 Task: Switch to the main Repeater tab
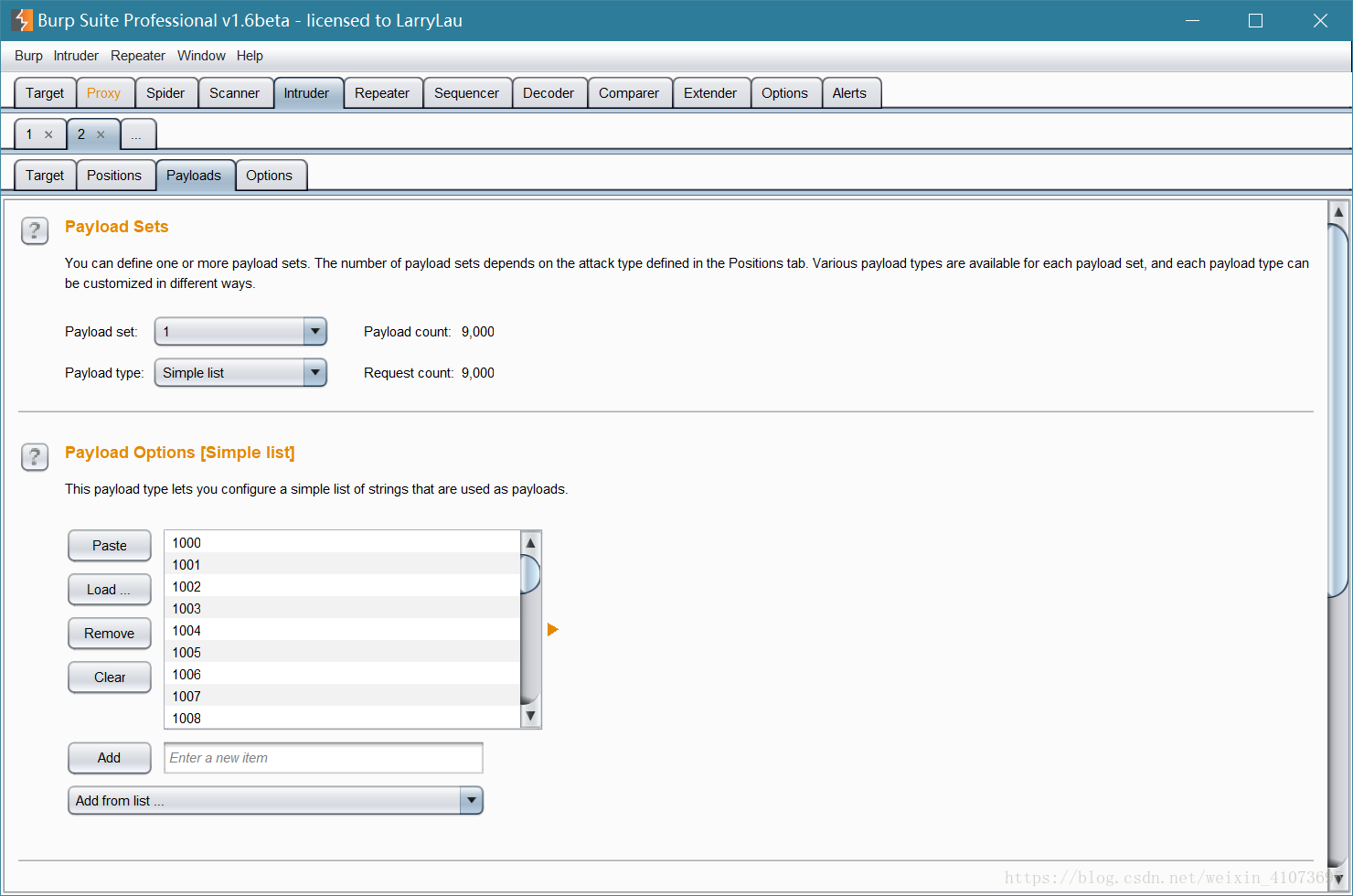point(382,93)
